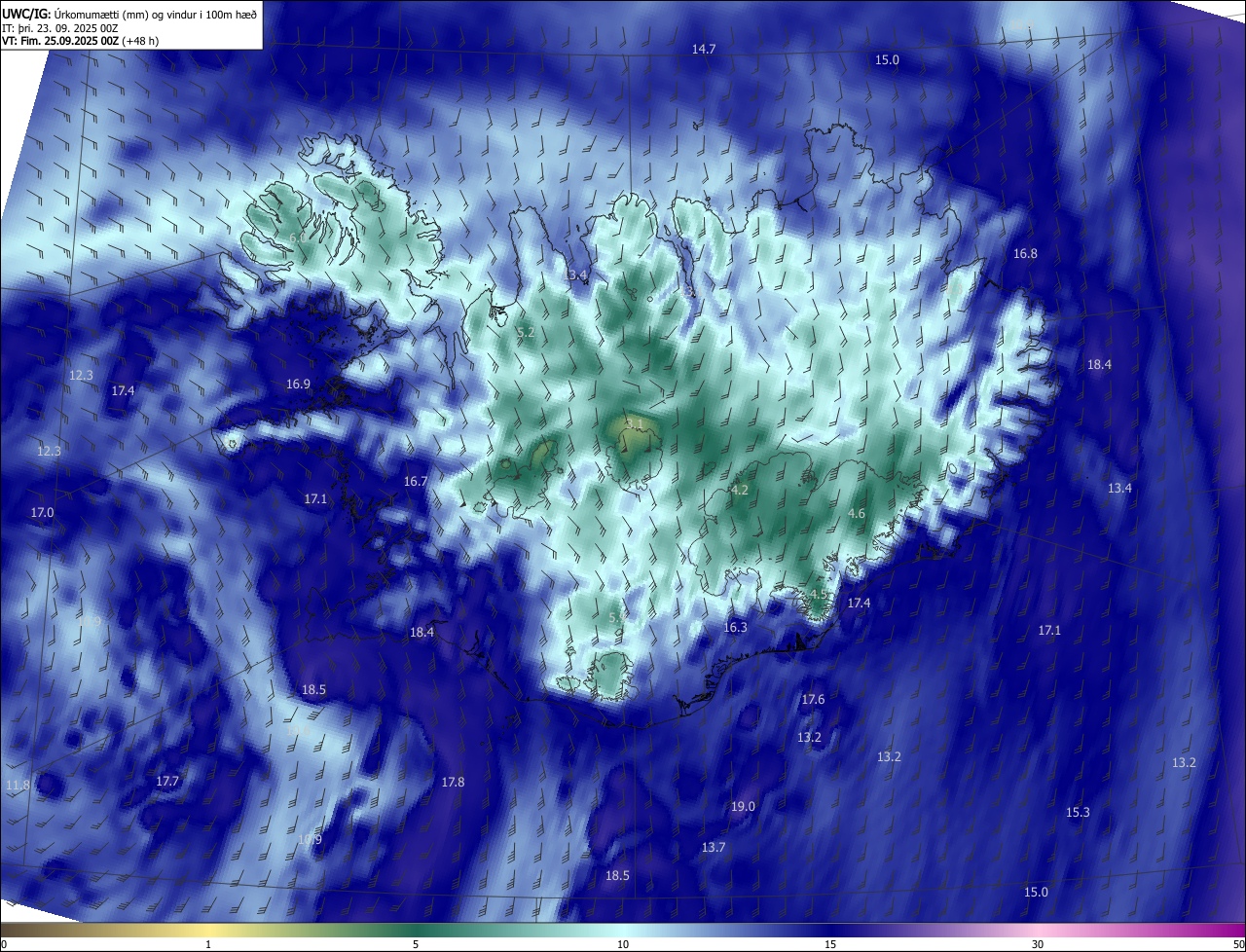This screenshot has height=952, width=1246.
Task: Select the 4.2 value label
Action: pyautogui.click(x=739, y=490)
